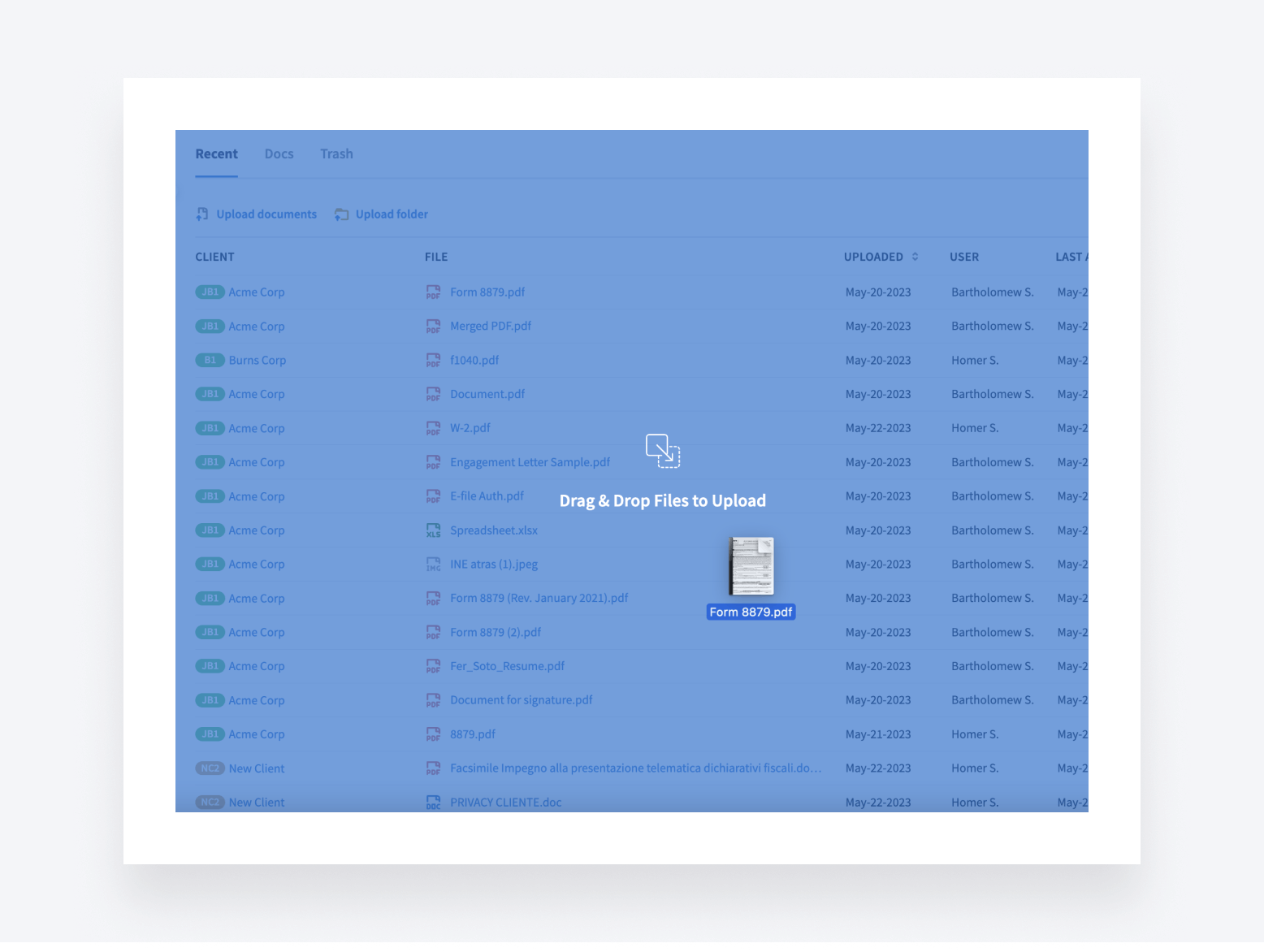Click the Upload folder icon
The width and height of the screenshot is (1264, 952).
[x=341, y=214]
